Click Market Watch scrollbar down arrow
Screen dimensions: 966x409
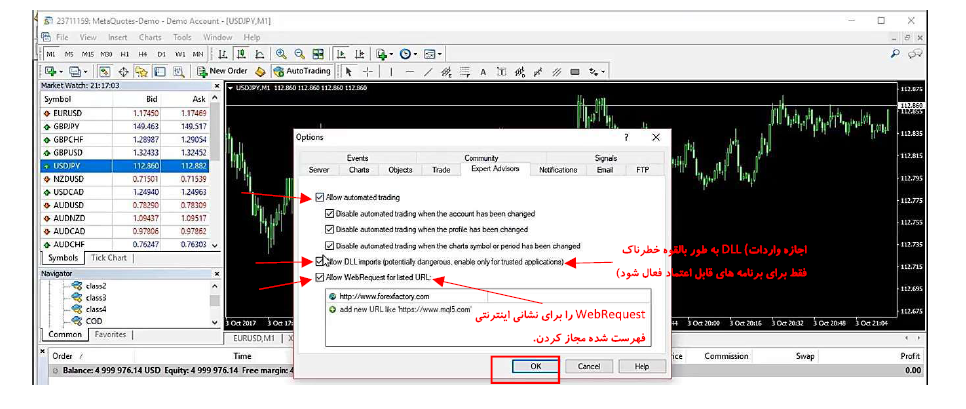214,245
